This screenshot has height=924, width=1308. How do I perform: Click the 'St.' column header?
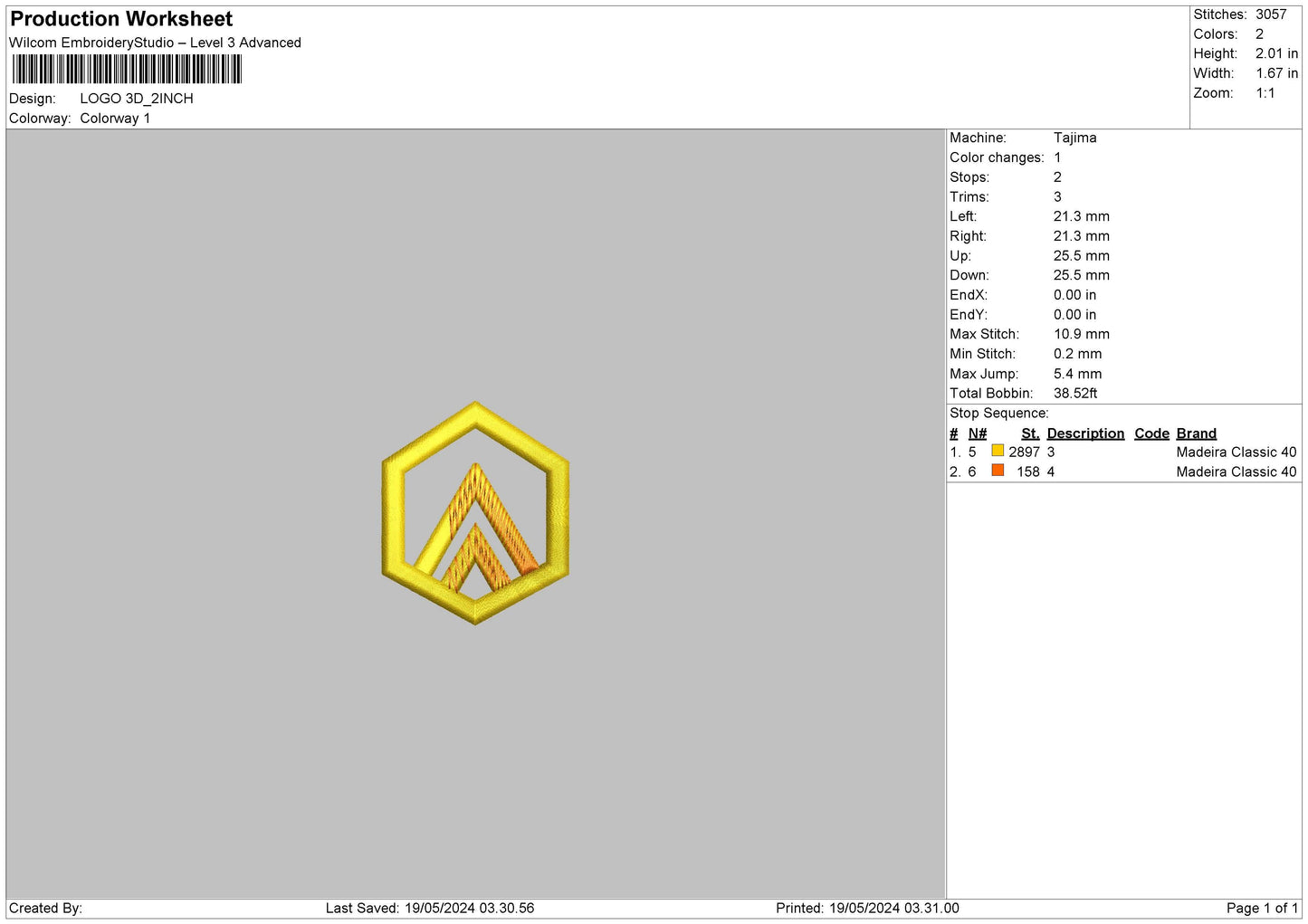pos(1030,433)
